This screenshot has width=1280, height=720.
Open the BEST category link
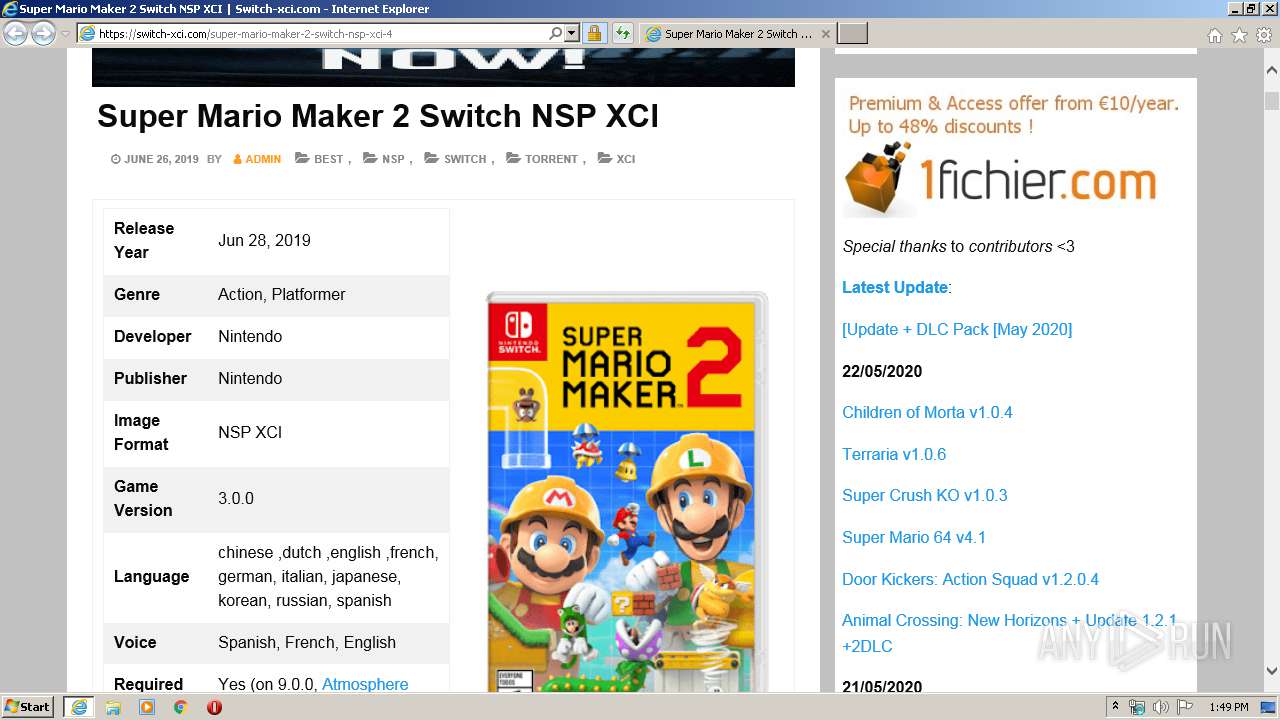click(x=328, y=159)
